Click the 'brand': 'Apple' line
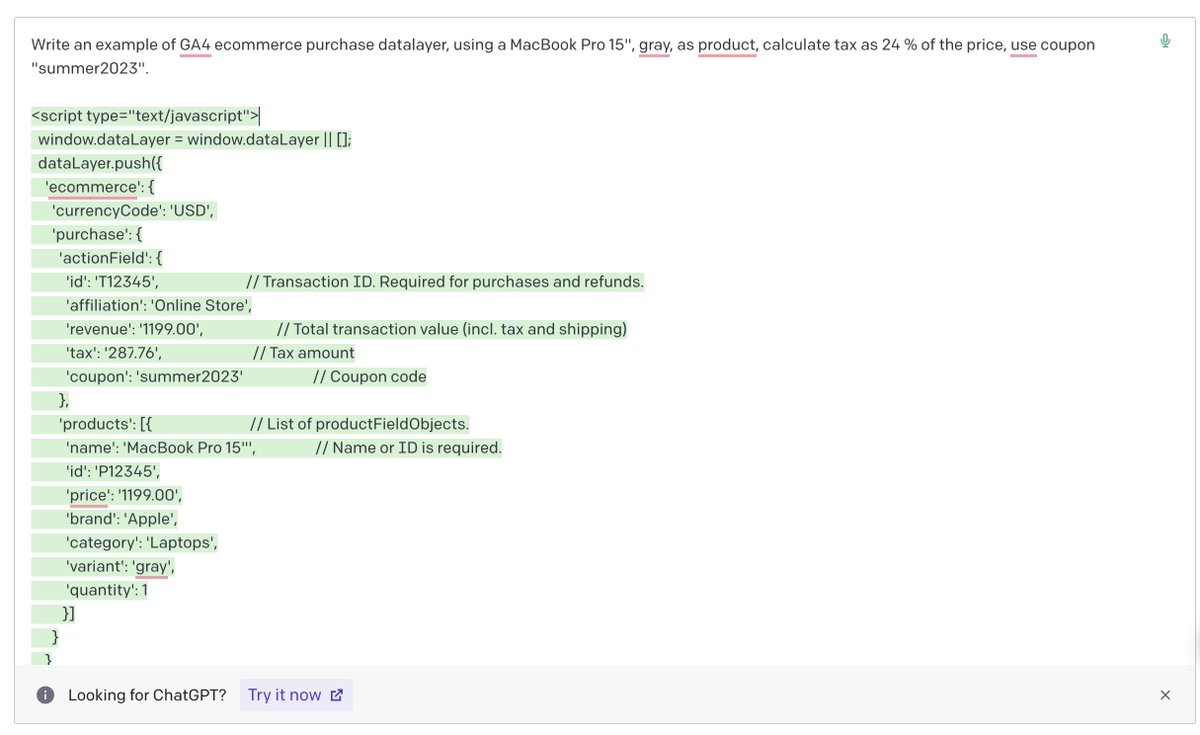 123,519
